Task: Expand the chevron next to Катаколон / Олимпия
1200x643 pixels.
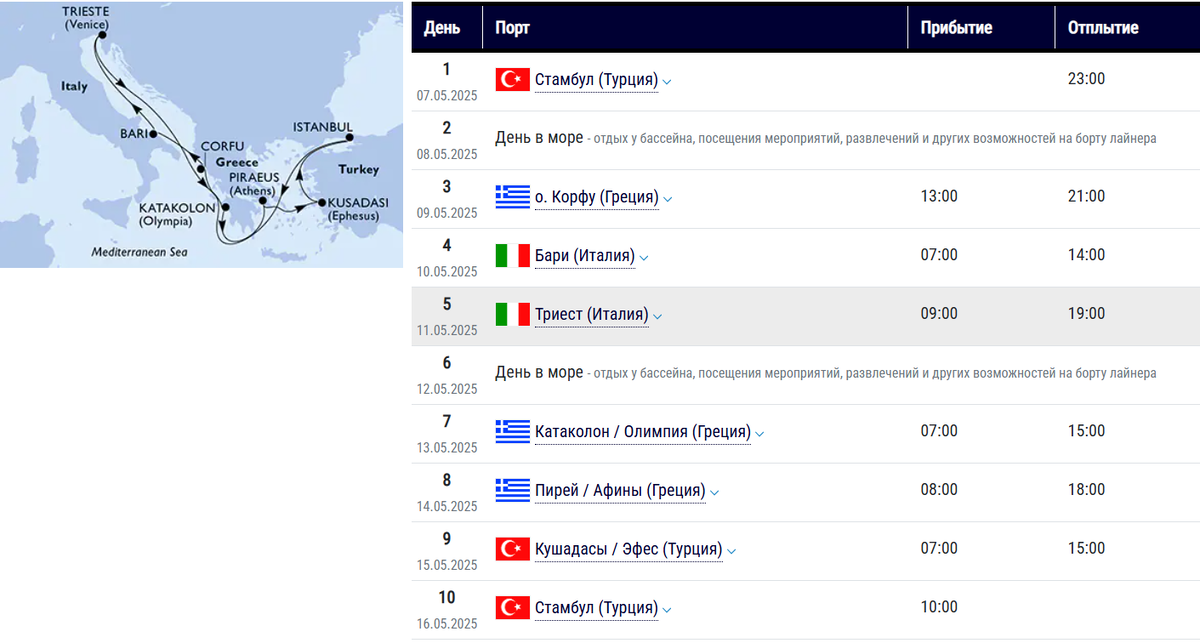Action: 760,433
